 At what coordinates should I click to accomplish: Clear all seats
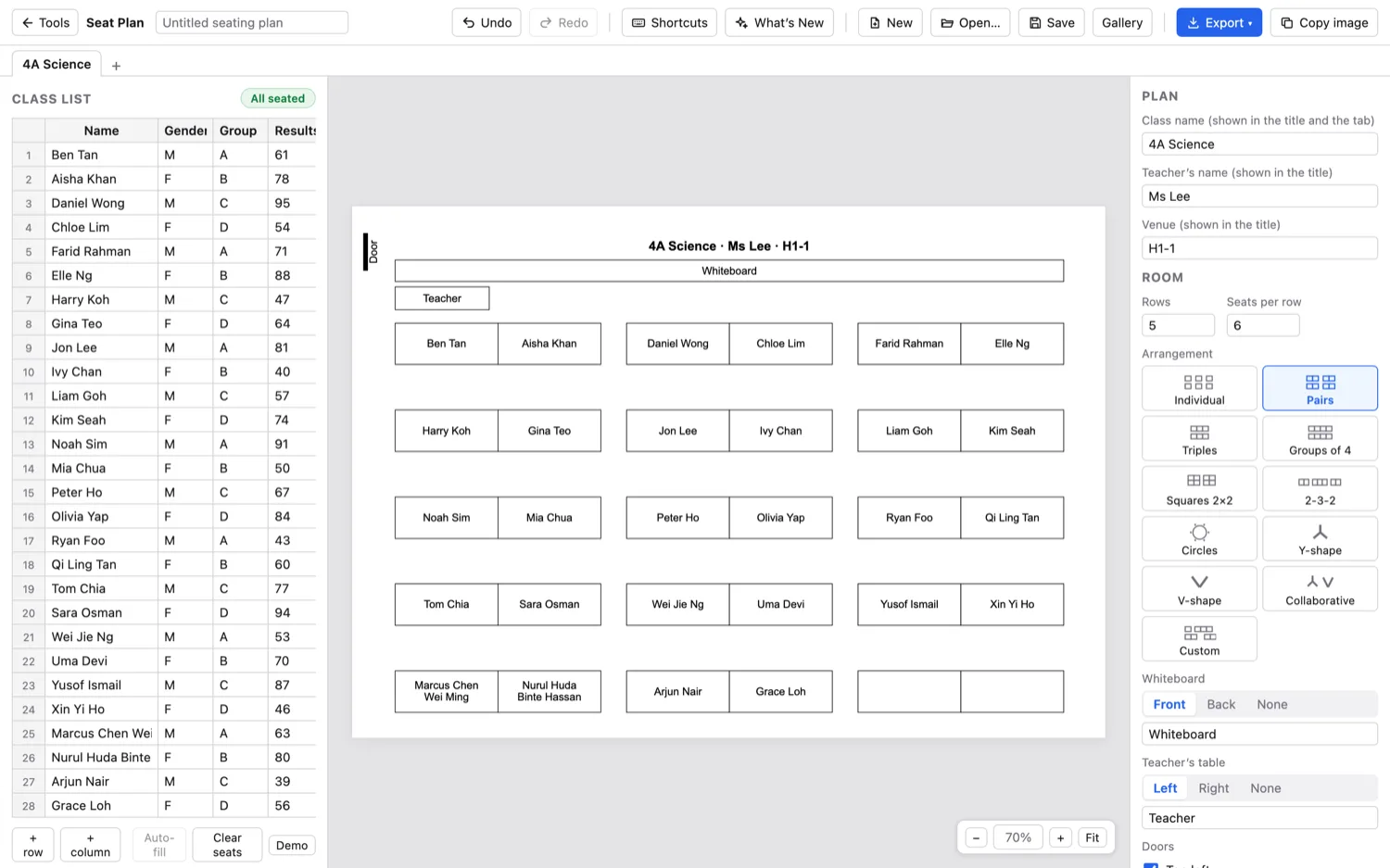pyautogui.click(x=227, y=845)
